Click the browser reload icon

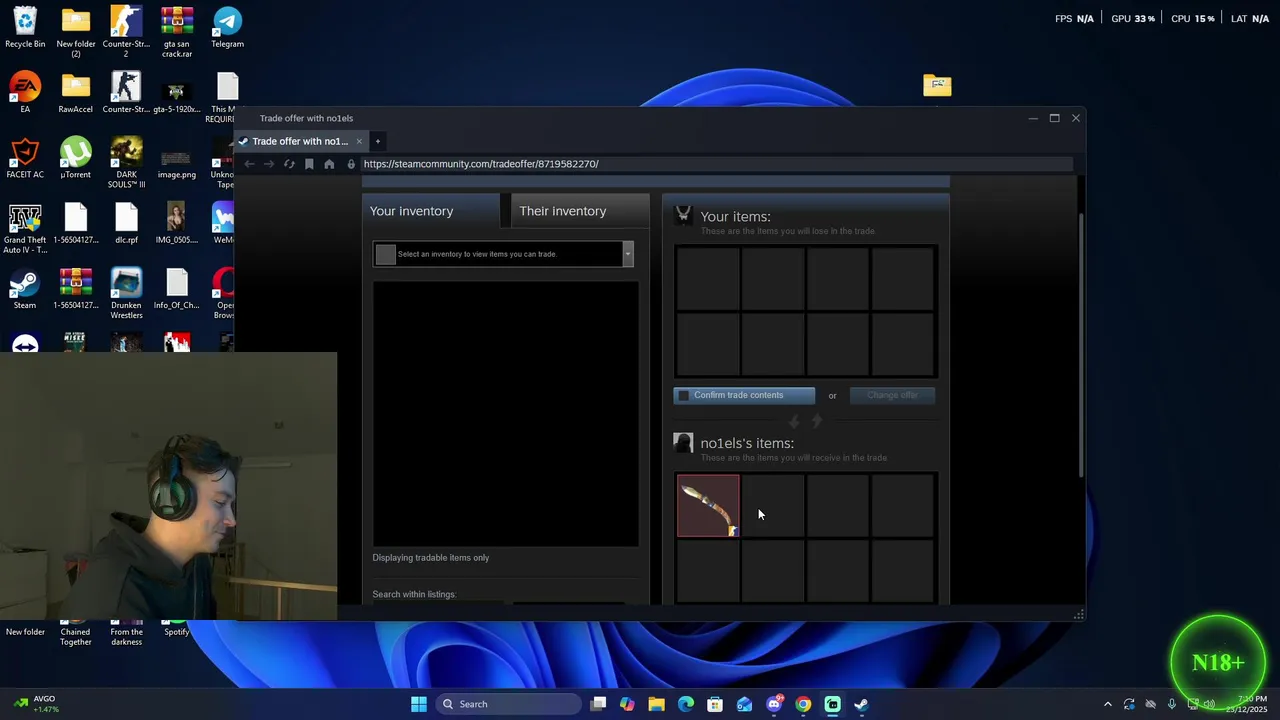coord(289,164)
